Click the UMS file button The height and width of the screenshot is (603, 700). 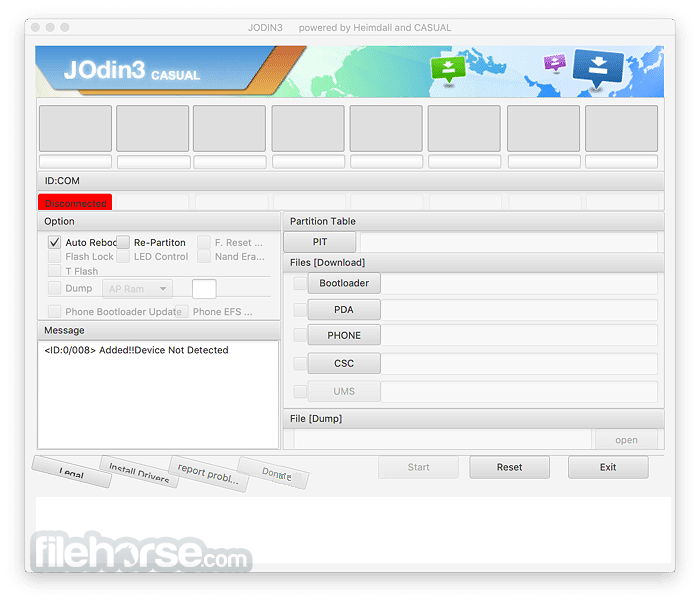pos(344,391)
